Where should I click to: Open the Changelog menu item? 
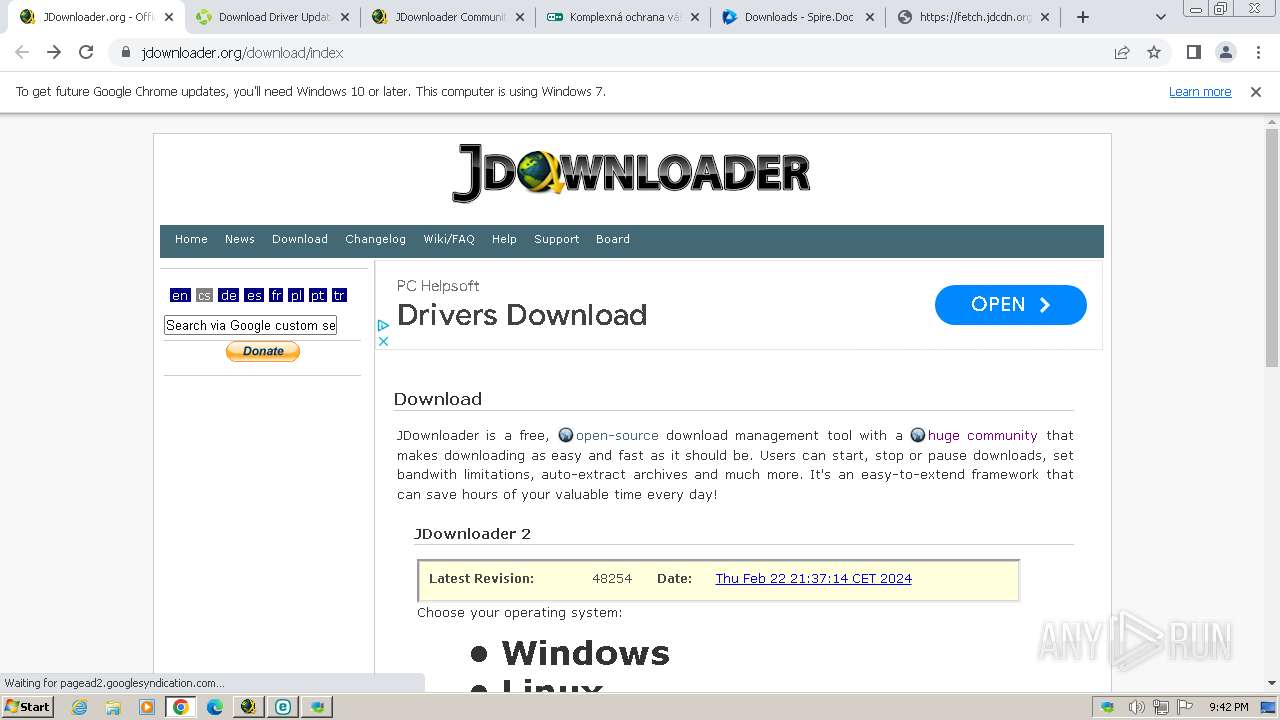[375, 239]
